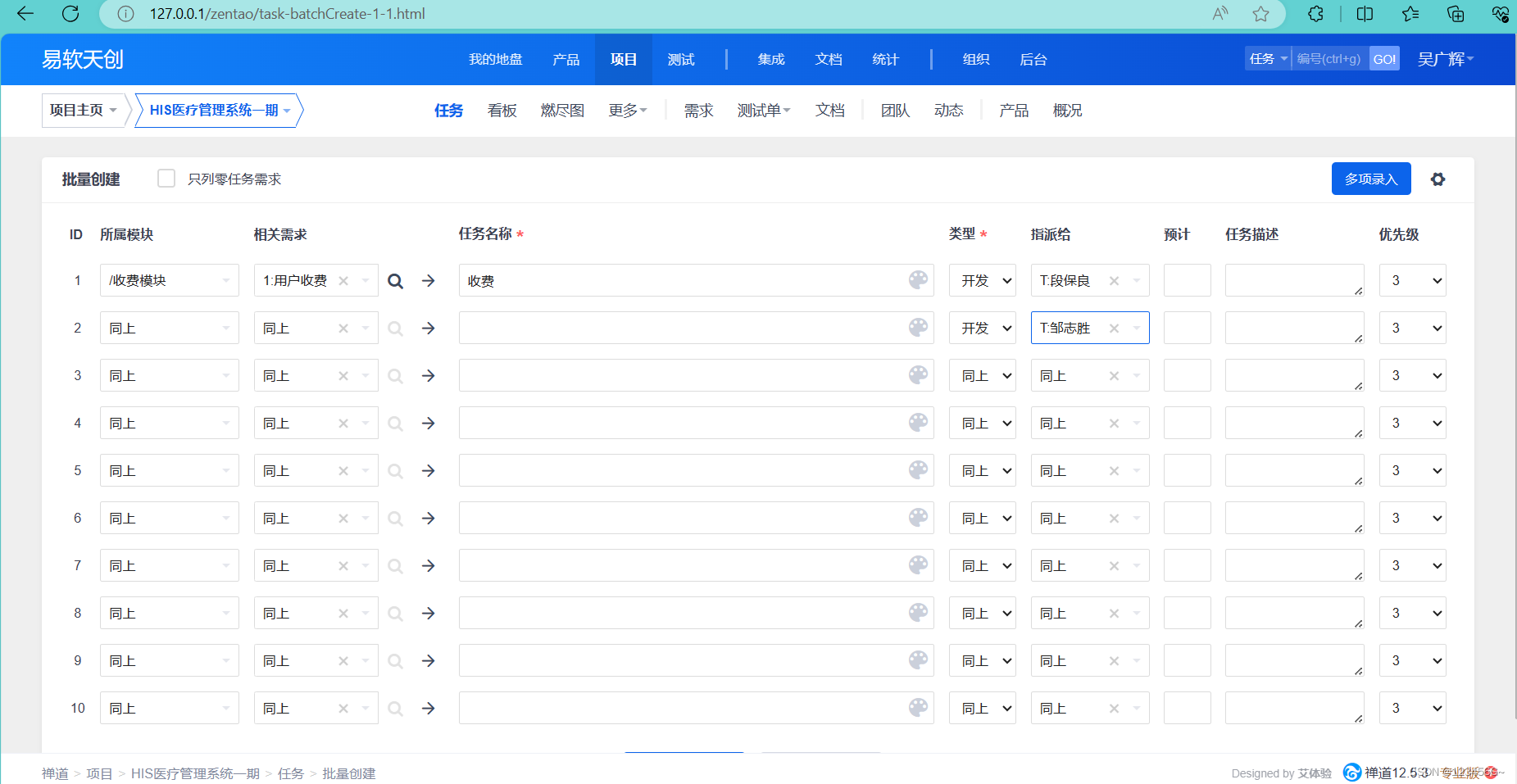
Task: Click browser address bar URL
Action: tap(288, 13)
